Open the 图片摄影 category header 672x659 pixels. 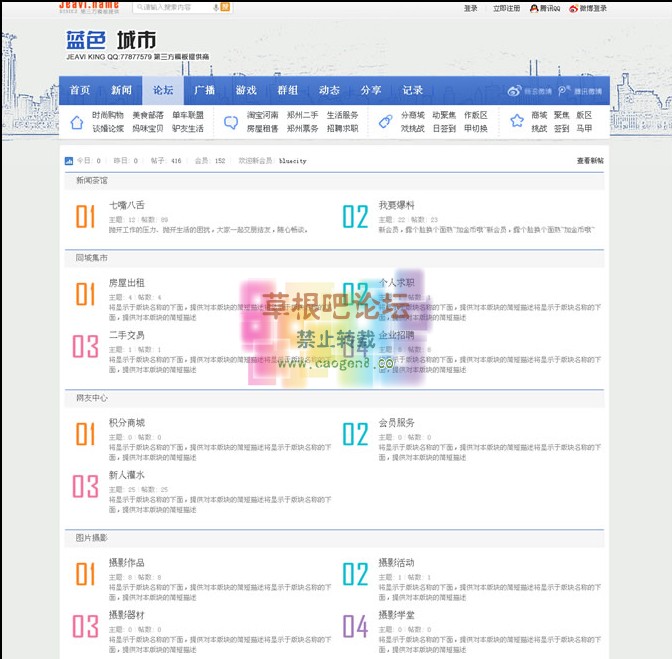tap(92, 538)
